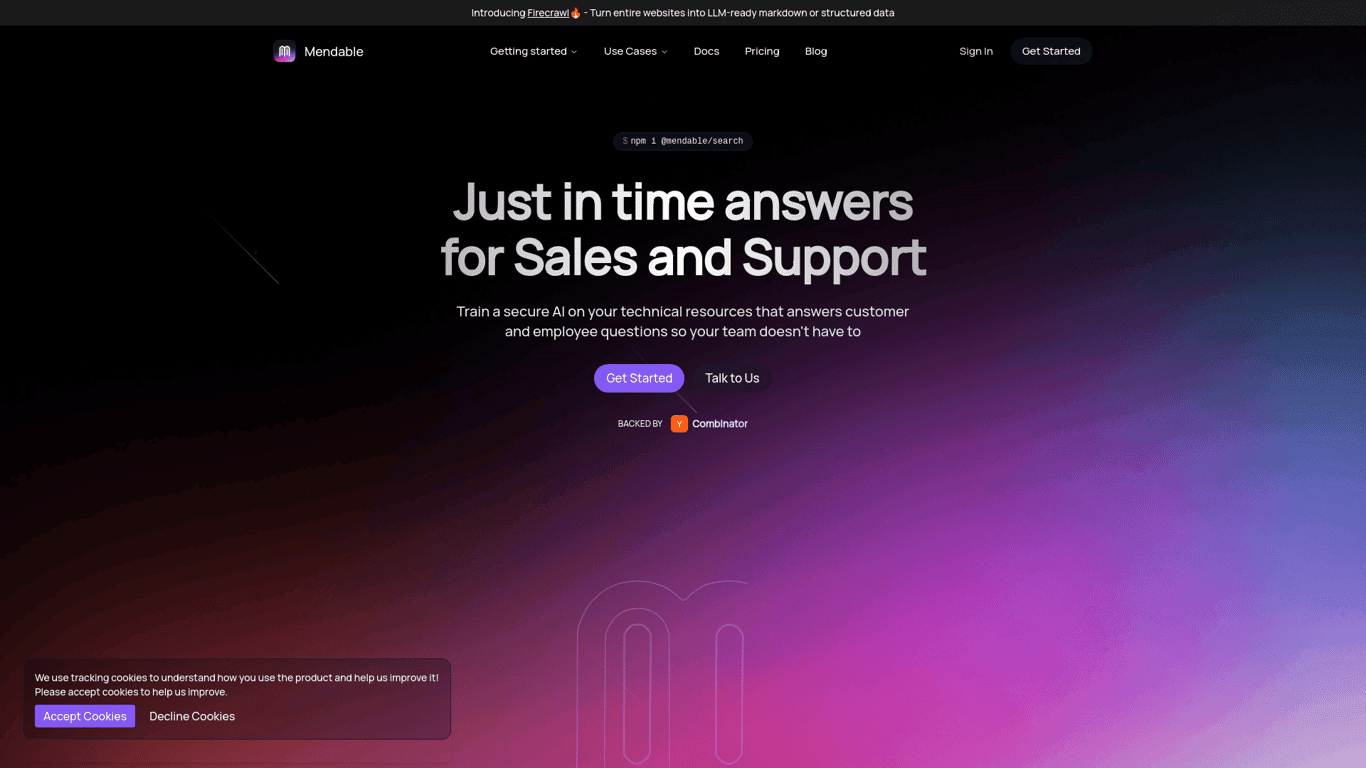1366x768 pixels.
Task: Click the Y Combinator orange logo
Action: point(679,424)
